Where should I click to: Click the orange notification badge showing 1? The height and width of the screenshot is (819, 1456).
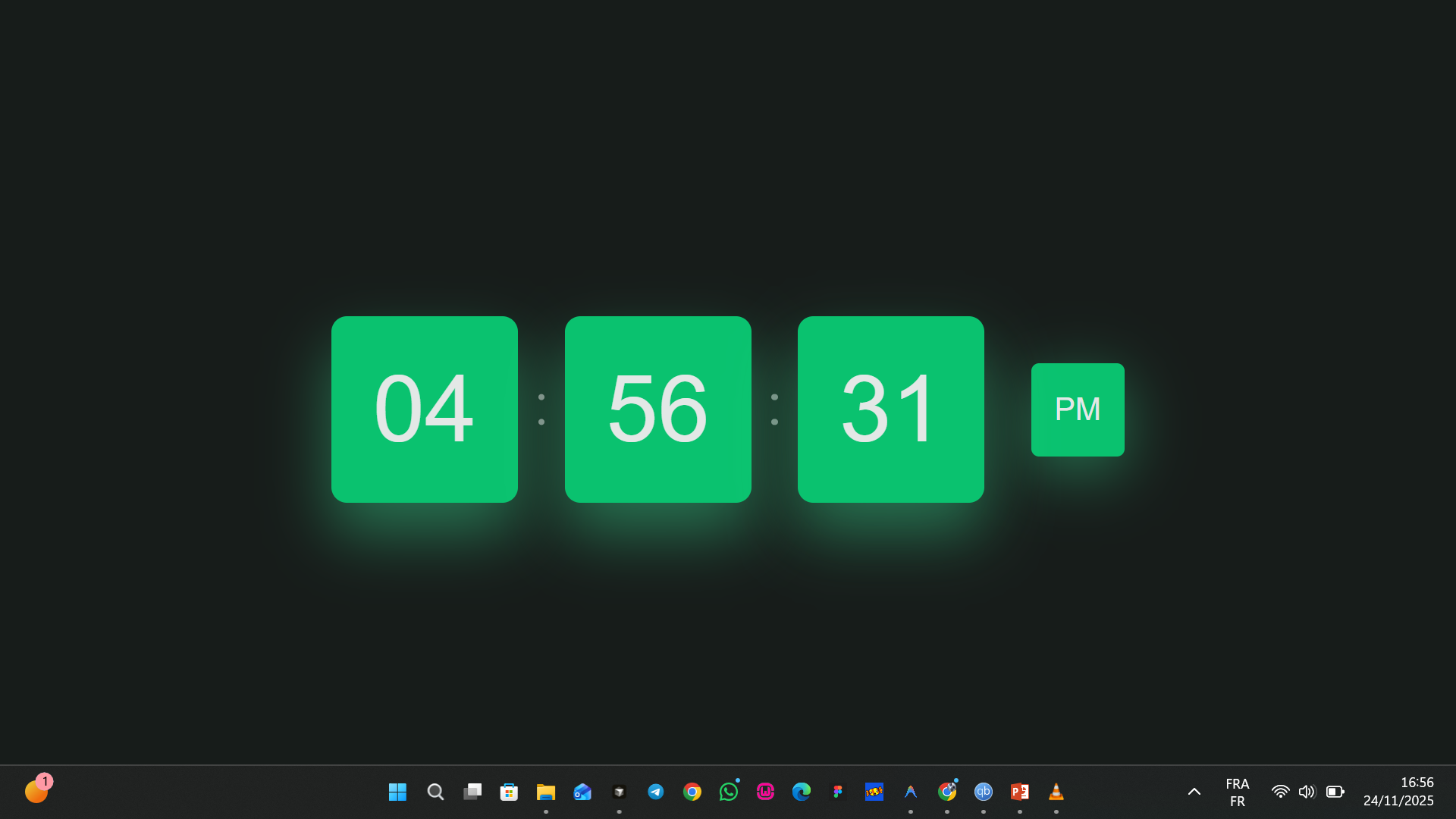(x=45, y=780)
